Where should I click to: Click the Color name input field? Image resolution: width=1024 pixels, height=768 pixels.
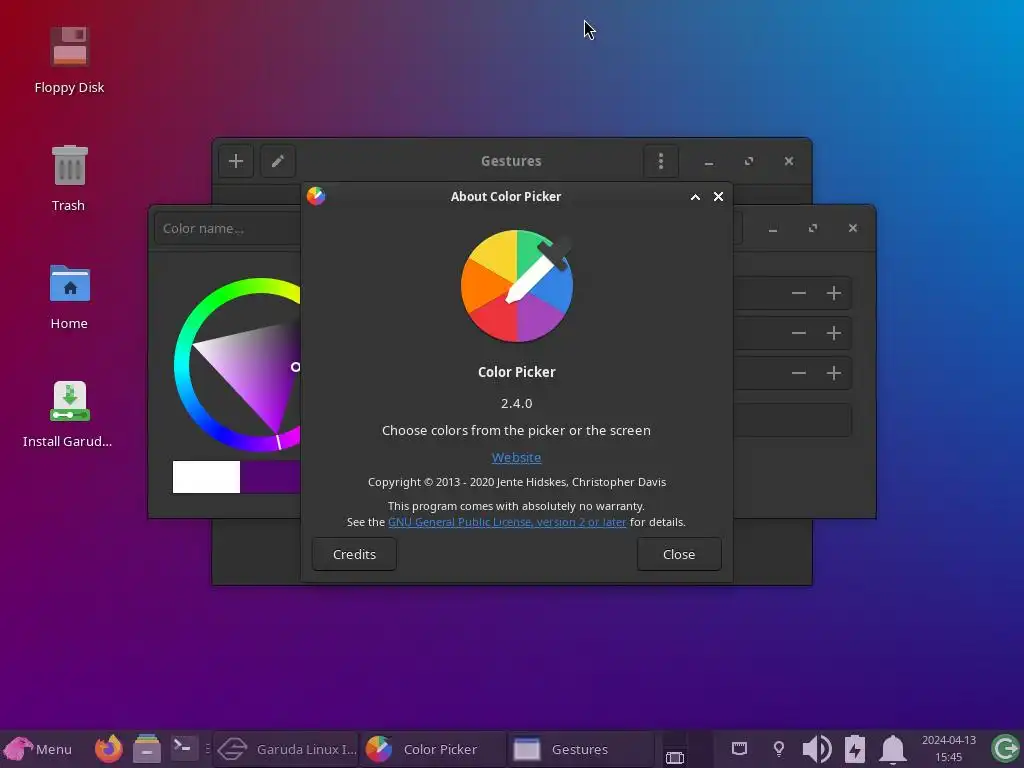(228, 229)
